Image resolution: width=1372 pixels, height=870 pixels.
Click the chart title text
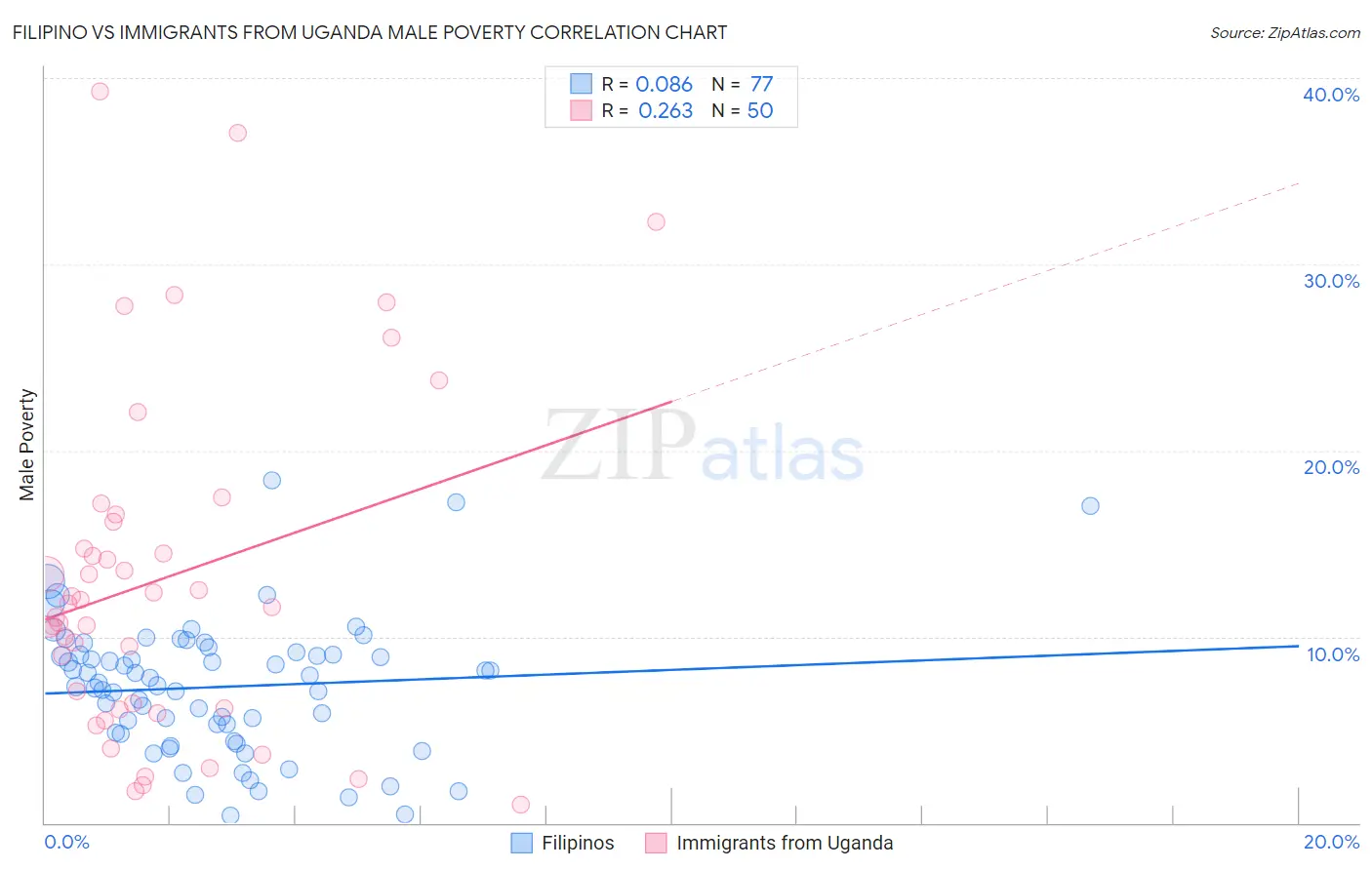pos(370,32)
